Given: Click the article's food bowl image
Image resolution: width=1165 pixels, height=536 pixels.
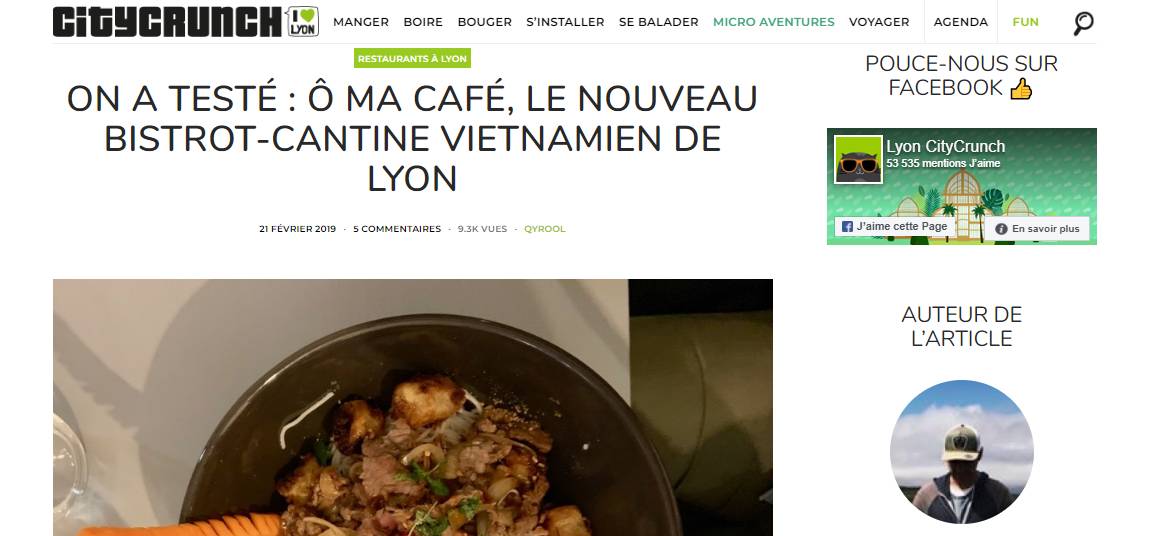Looking at the screenshot, I should 412,407.
